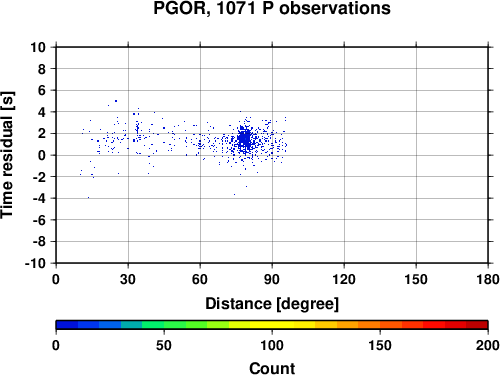
Task: Click the isolated data point near 5 s residual
Action: pos(116,101)
